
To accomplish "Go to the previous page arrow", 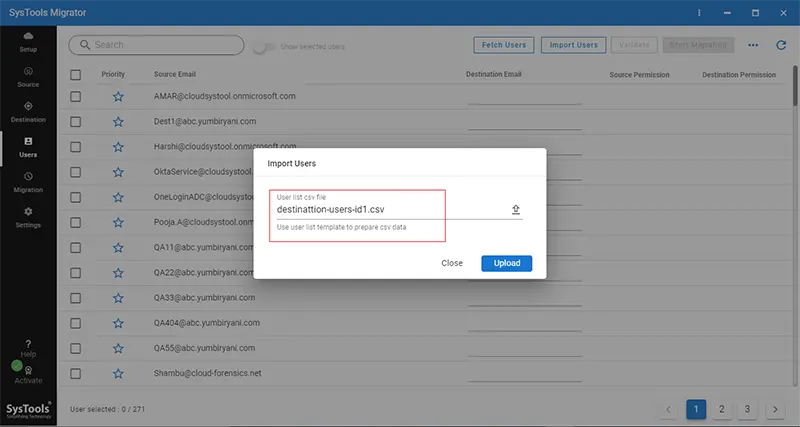I will [668, 409].
